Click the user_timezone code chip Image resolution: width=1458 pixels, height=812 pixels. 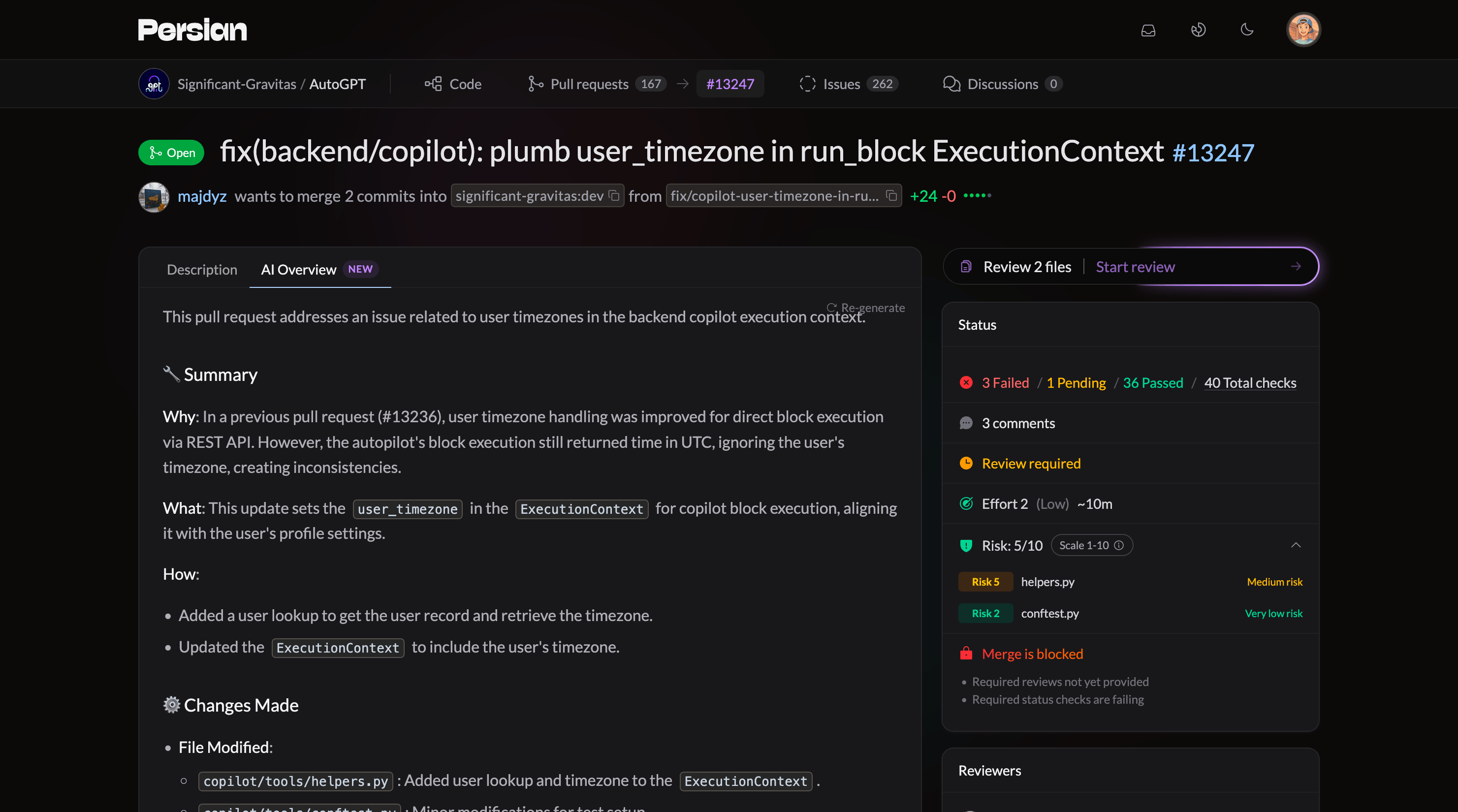tap(408, 509)
